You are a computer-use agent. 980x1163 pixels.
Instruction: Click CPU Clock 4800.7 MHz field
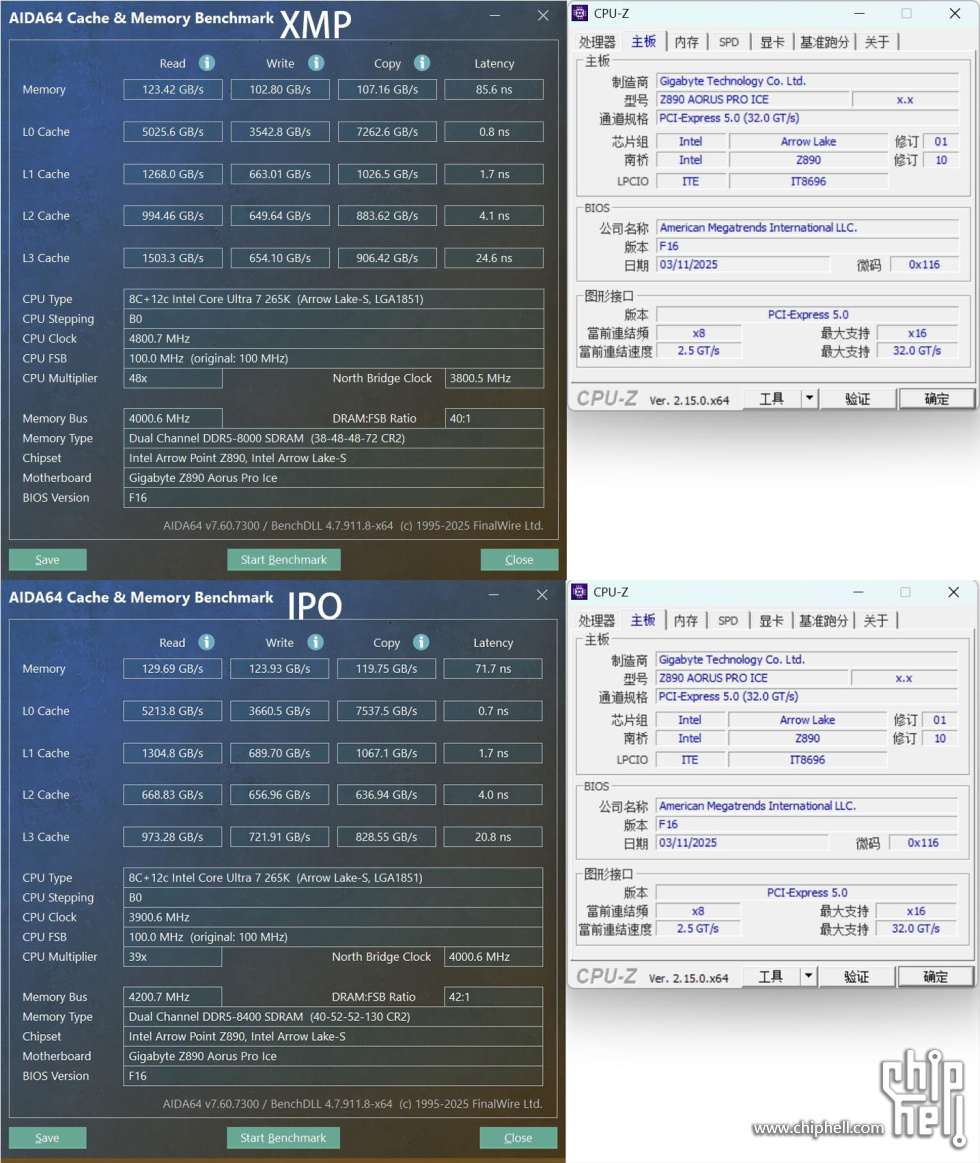[x=334, y=339]
